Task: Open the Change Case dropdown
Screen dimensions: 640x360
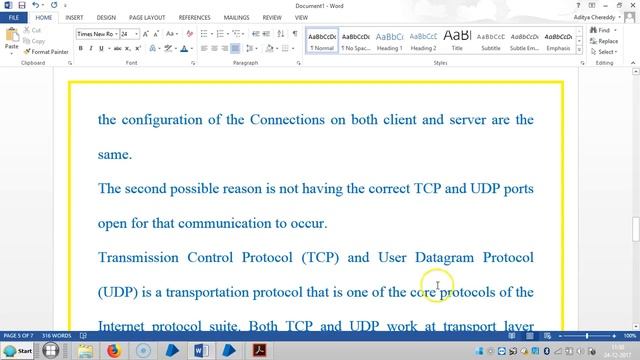Action: (172, 34)
